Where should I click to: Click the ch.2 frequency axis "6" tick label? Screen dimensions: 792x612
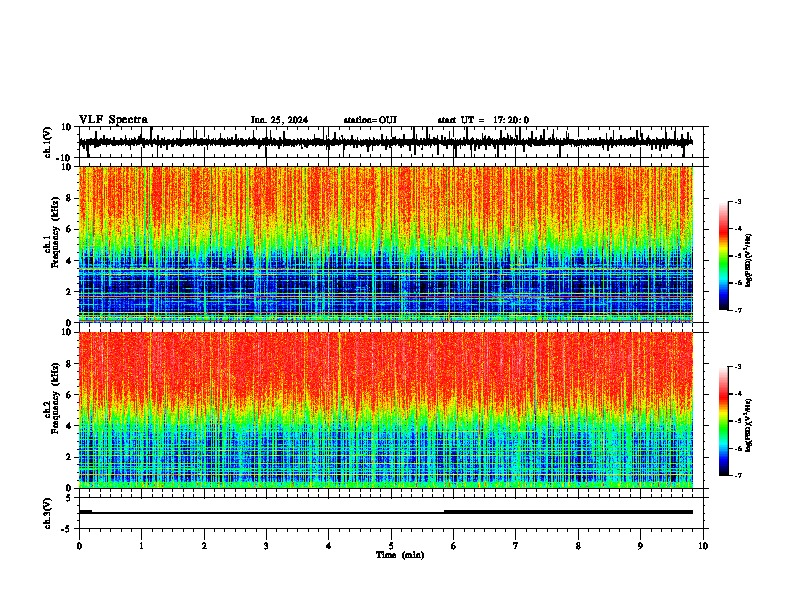point(69,395)
